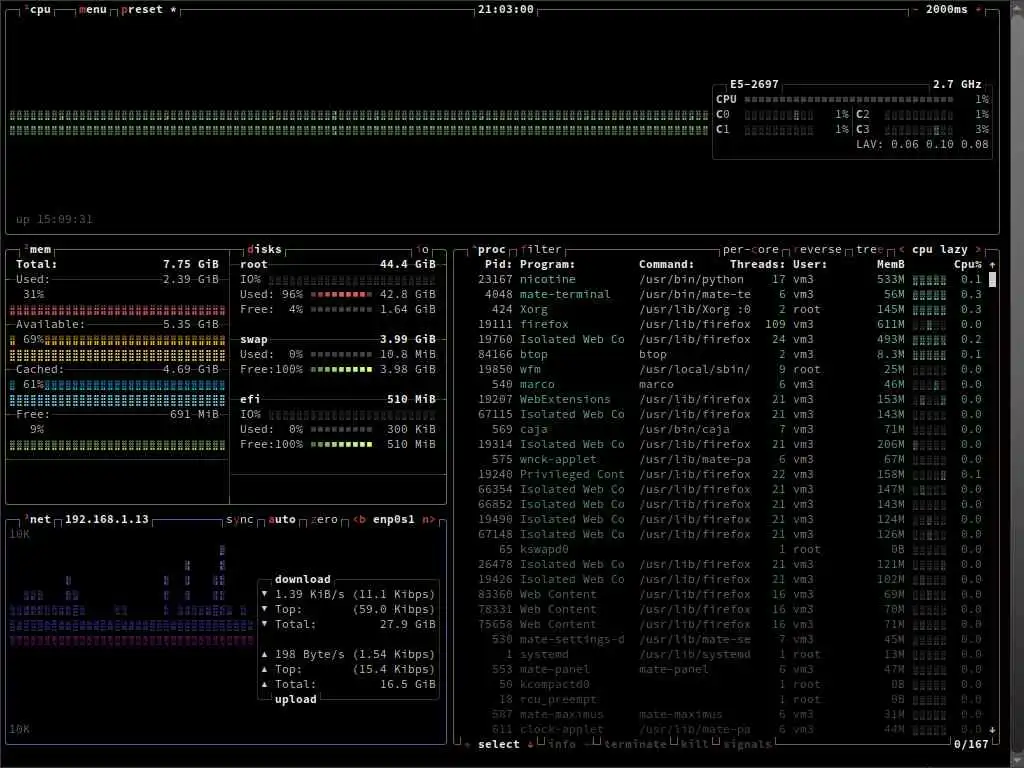Open the btop menu
This screenshot has width=1024, height=768.
(x=92, y=10)
